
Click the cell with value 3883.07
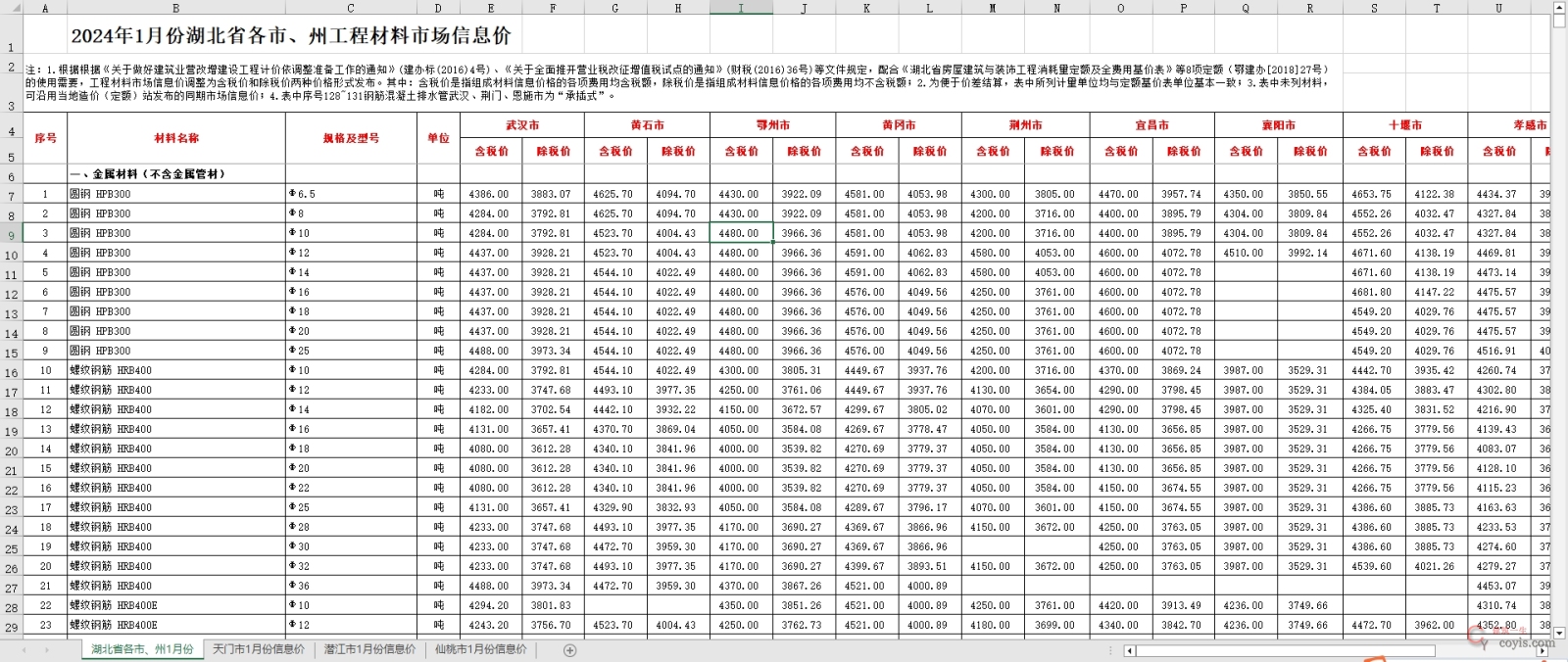553,194
